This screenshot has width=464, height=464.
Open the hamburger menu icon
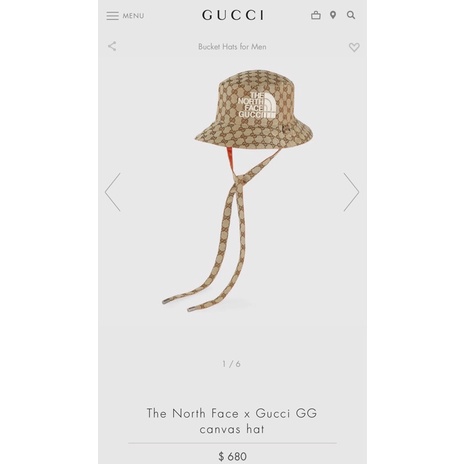pyautogui.click(x=112, y=16)
